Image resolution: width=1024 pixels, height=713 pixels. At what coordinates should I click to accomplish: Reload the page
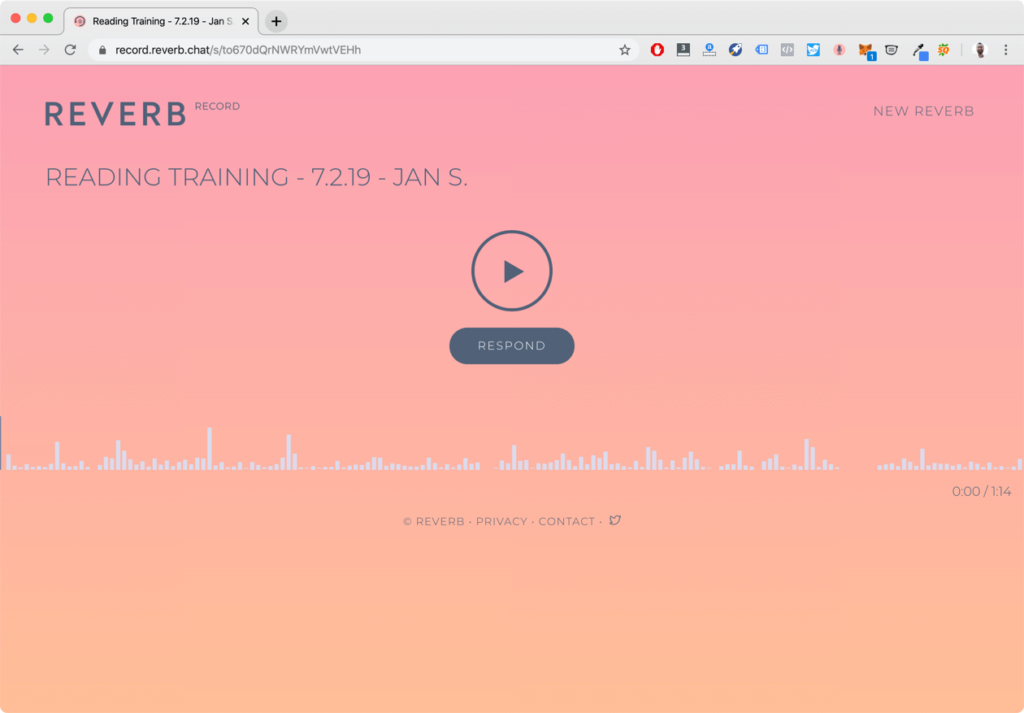(70, 50)
